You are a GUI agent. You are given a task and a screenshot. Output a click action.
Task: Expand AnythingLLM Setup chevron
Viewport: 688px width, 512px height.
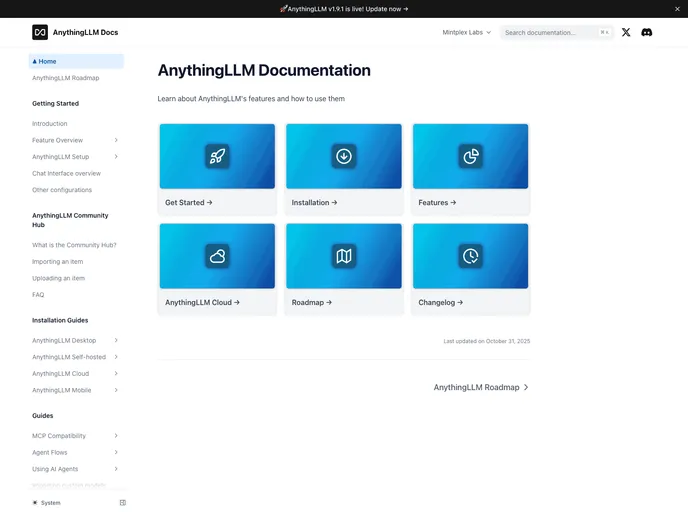116,157
